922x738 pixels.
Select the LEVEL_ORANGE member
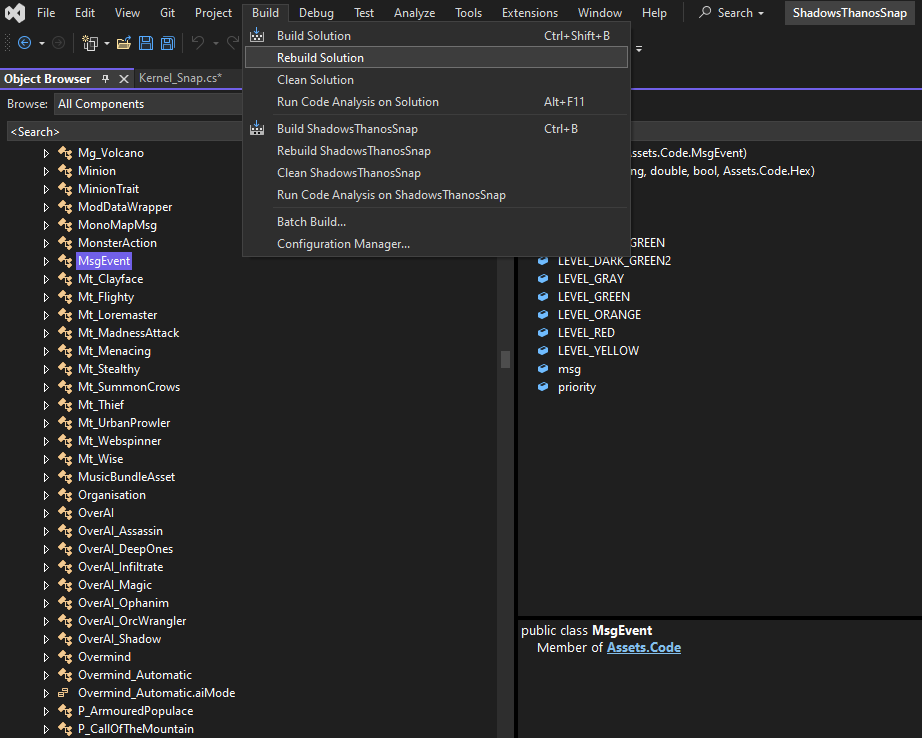tap(599, 315)
